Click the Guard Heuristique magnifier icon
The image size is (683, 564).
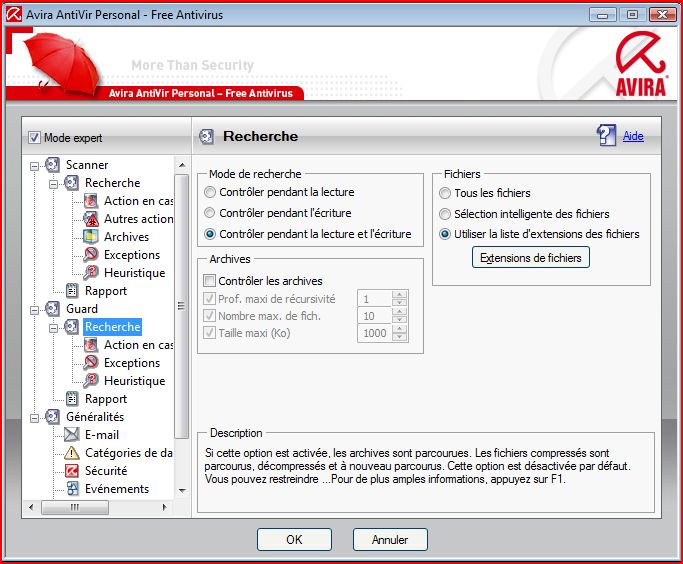coord(91,381)
